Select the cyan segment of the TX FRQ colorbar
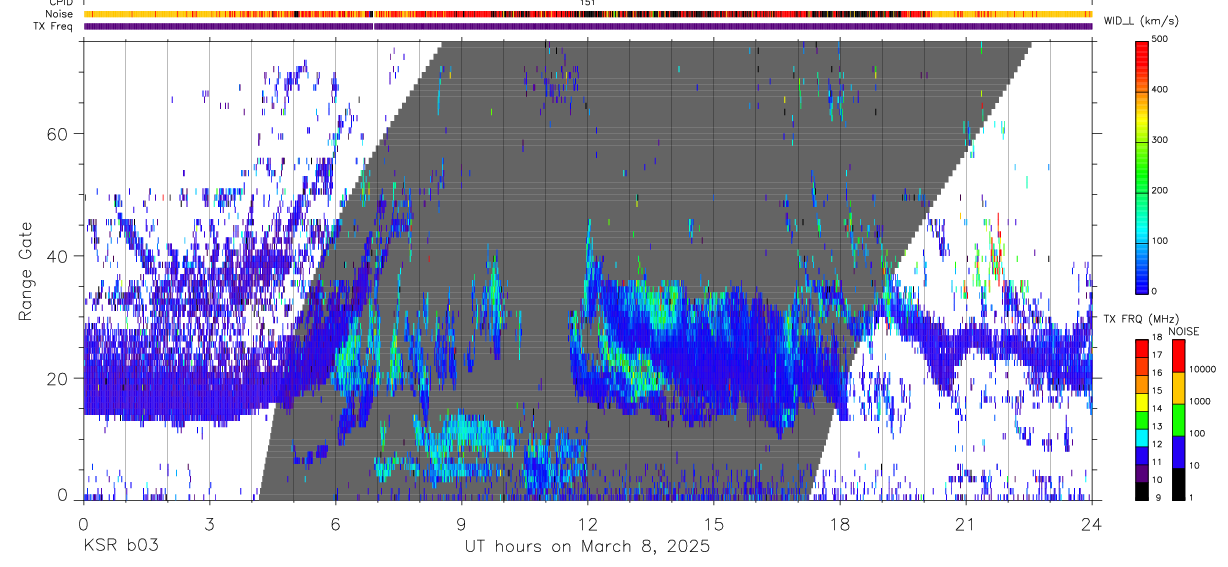The height and width of the screenshot is (567, 1228). [x=1144, y=440]
